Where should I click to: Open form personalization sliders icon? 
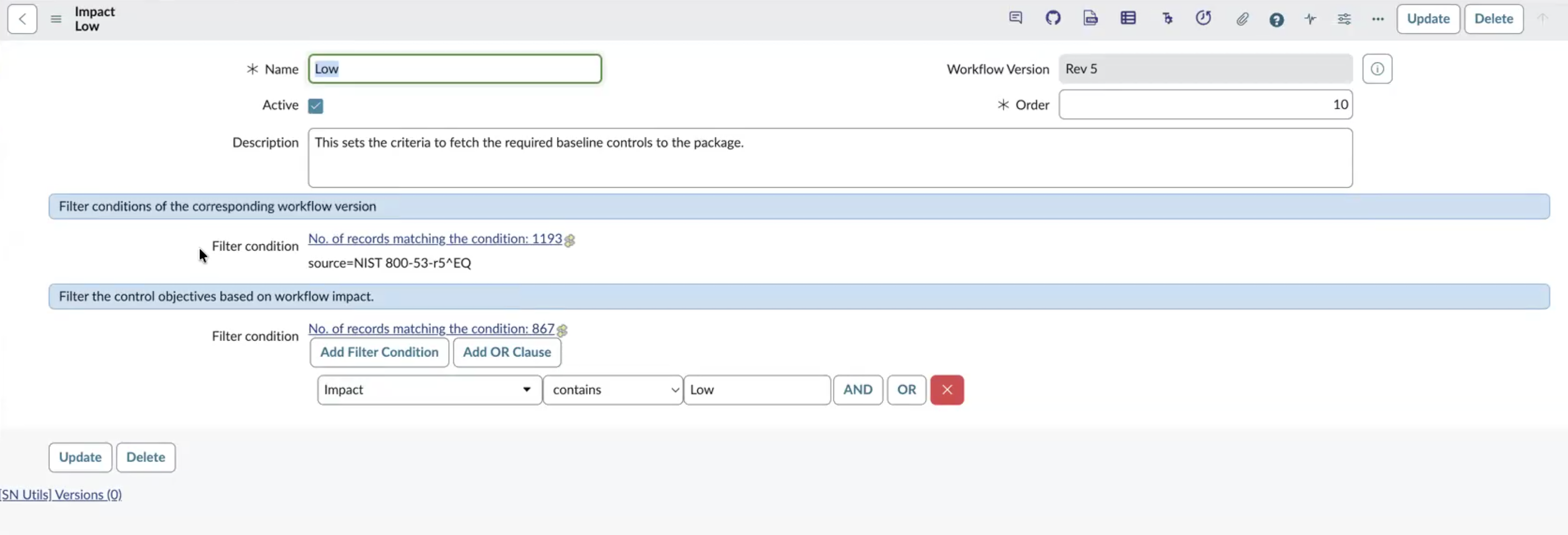(1344, 19)
